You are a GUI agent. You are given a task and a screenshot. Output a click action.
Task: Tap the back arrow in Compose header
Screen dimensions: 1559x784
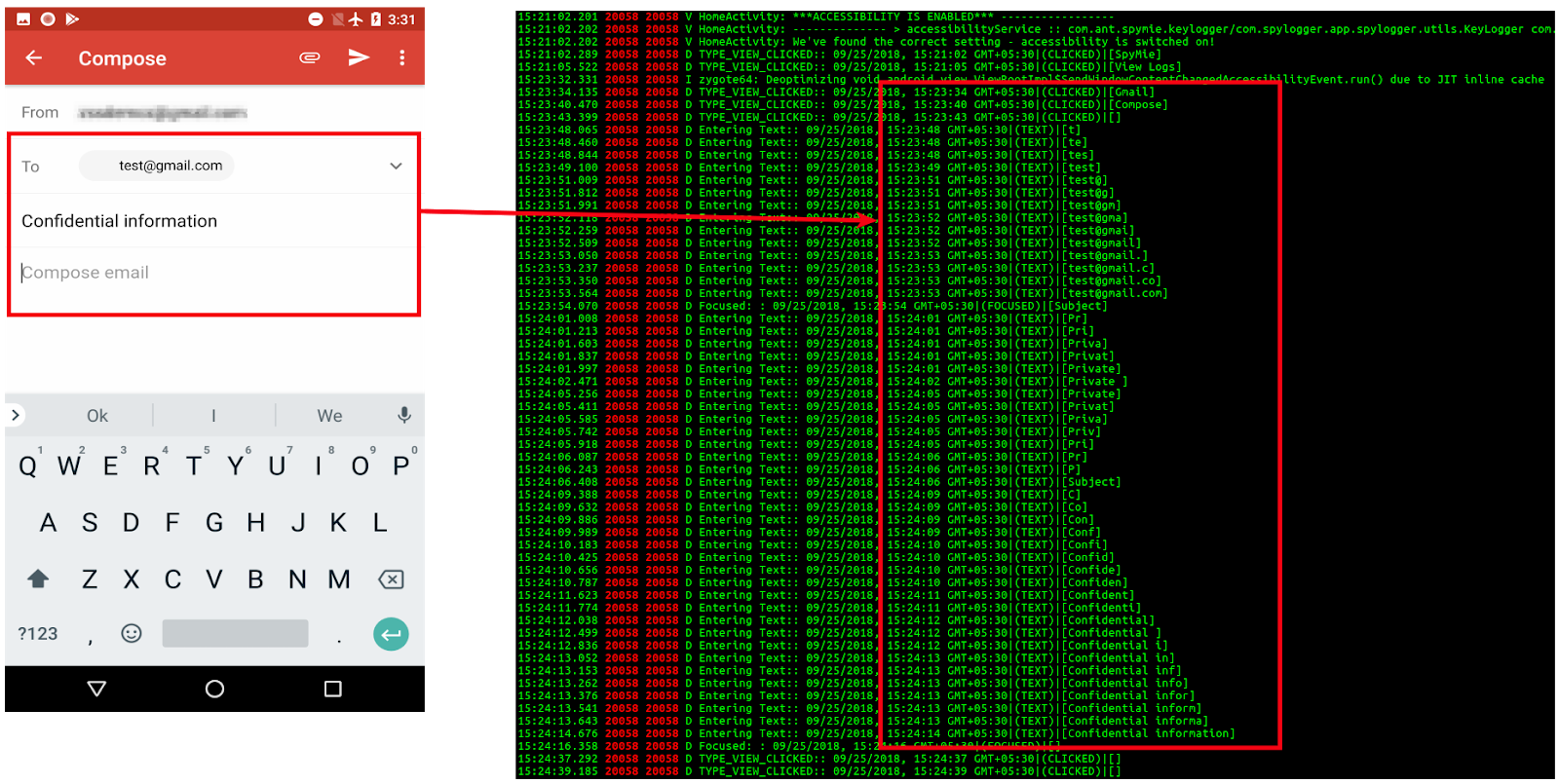34,58
